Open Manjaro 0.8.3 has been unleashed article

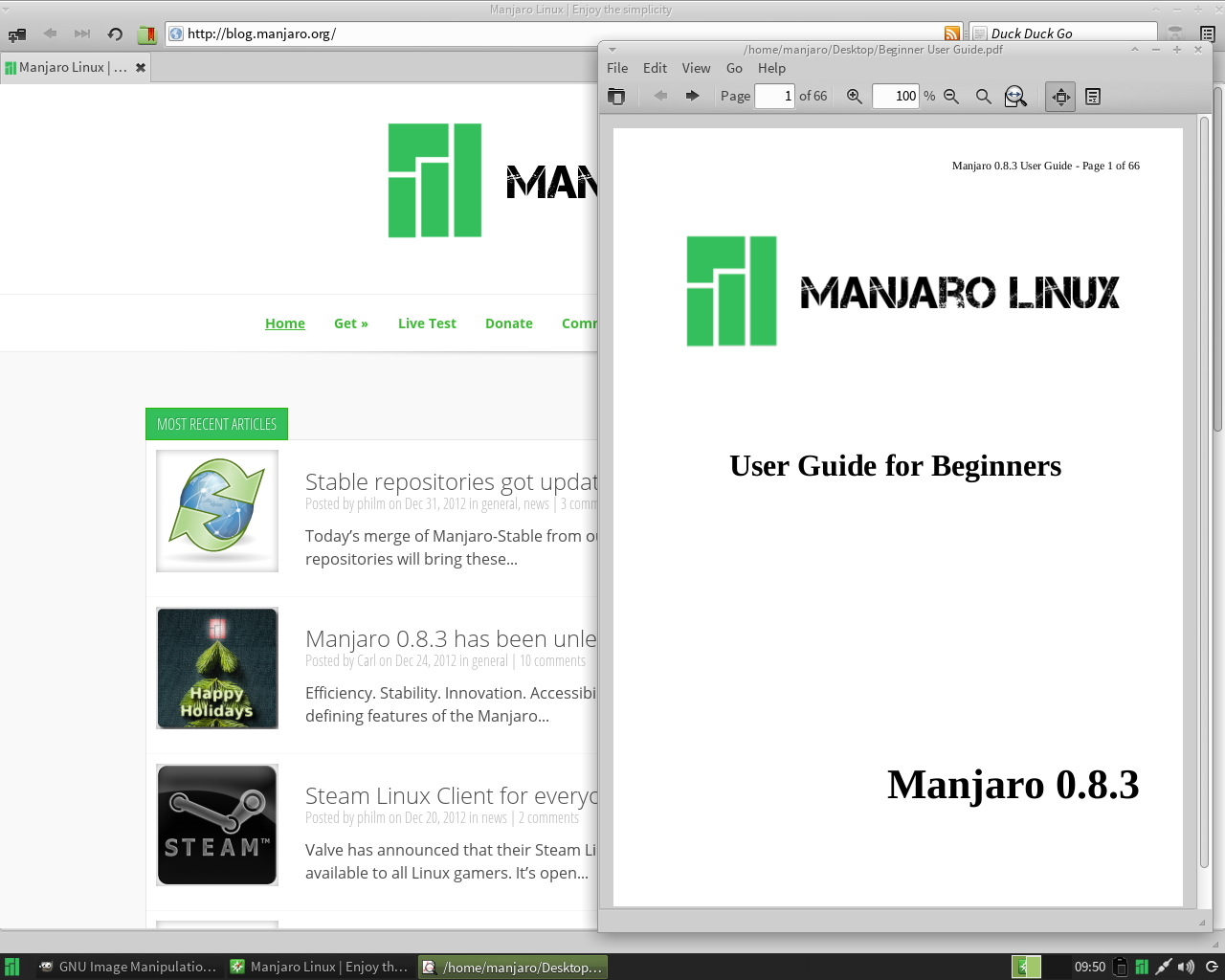451,638
